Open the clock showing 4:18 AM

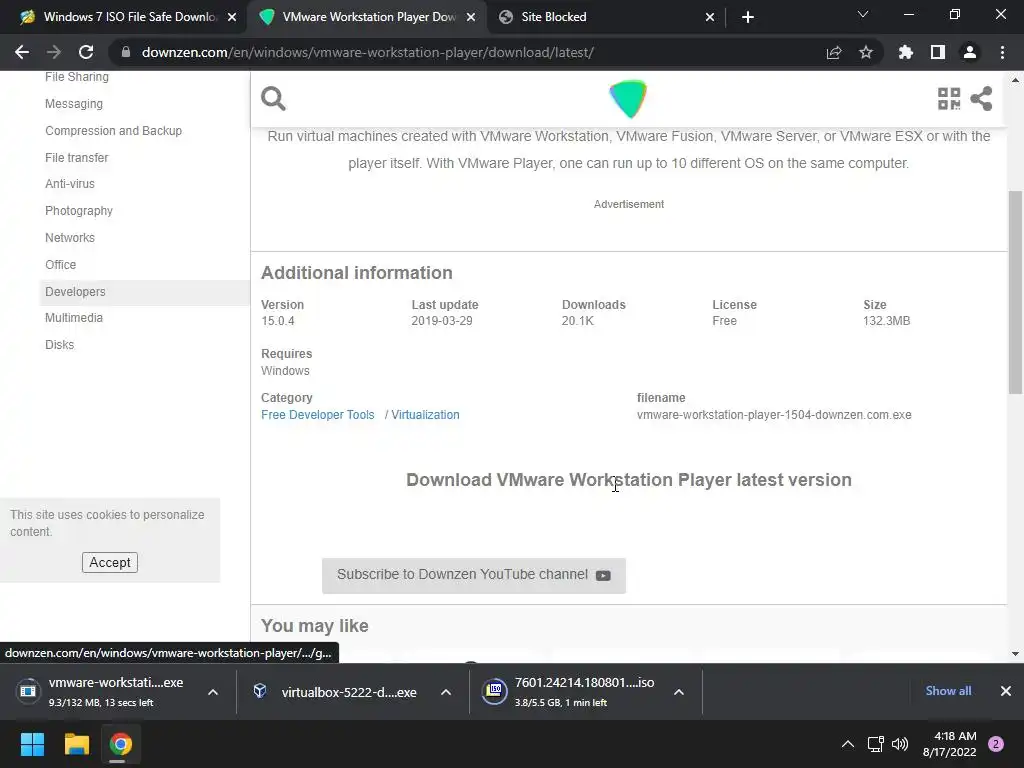[x=949, y=744]
